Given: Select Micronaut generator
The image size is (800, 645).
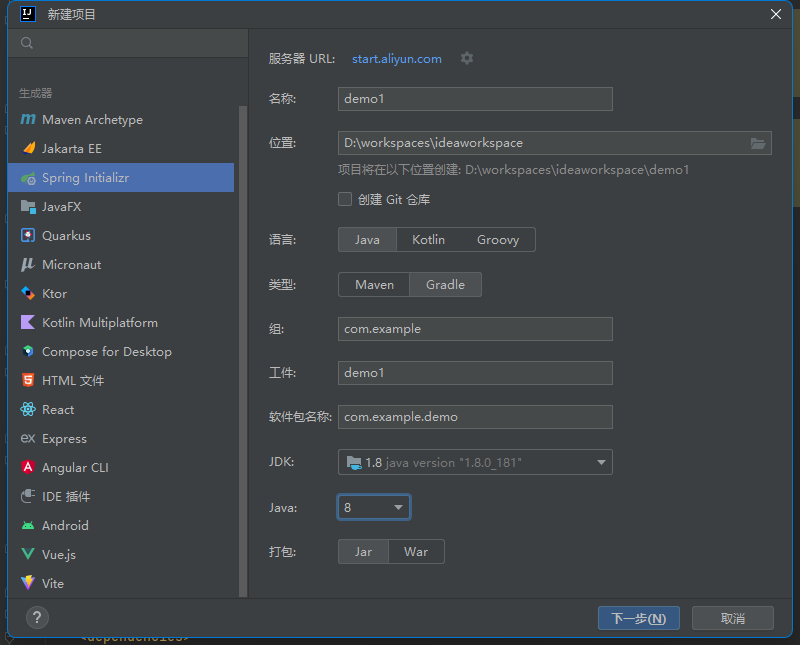Looking at the screenshot, I should coord(121,265).
